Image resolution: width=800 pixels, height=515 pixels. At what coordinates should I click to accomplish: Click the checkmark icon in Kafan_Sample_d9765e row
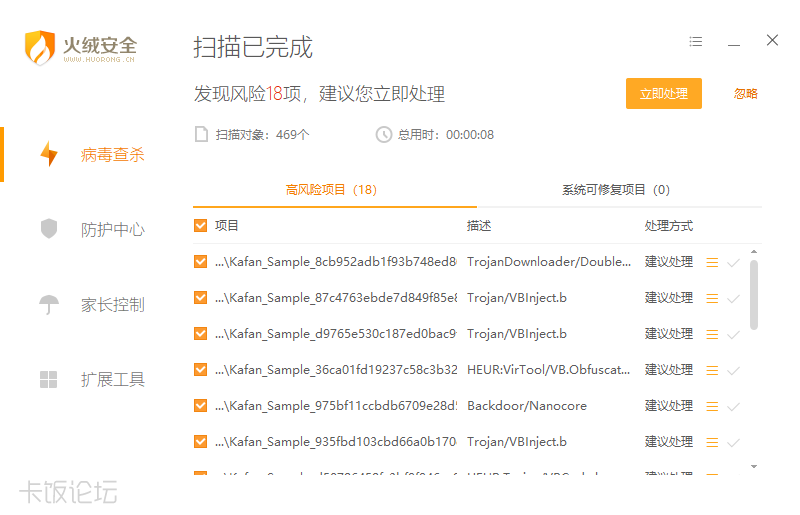pyautogui.click(x=733, y=335)
